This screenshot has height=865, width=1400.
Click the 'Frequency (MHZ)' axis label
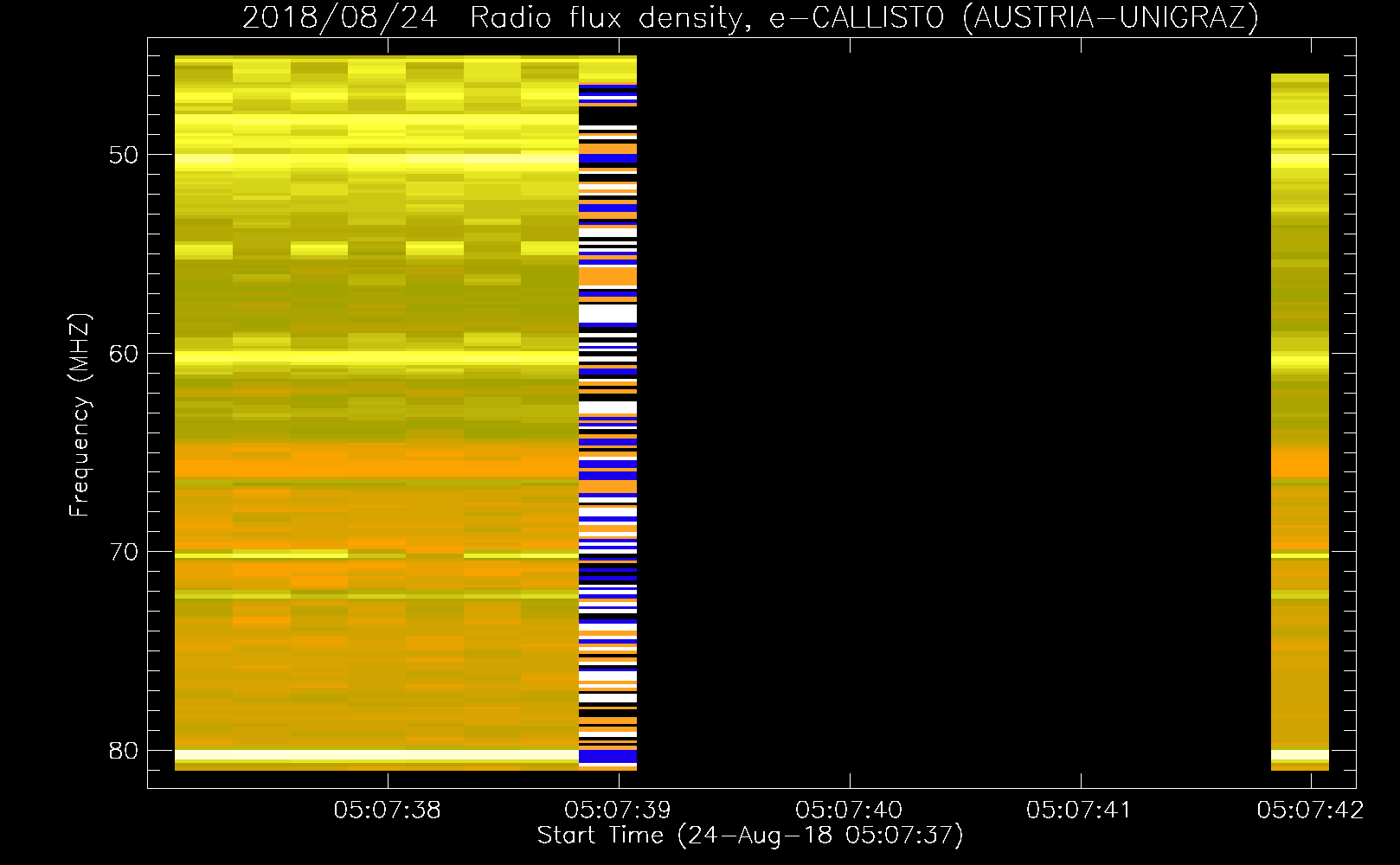point(80,415)
